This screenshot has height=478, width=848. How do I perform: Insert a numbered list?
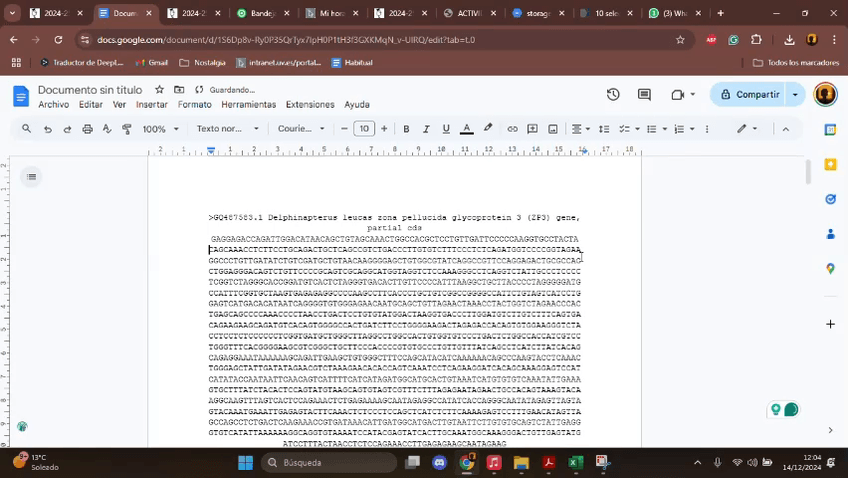coord(679,129)
